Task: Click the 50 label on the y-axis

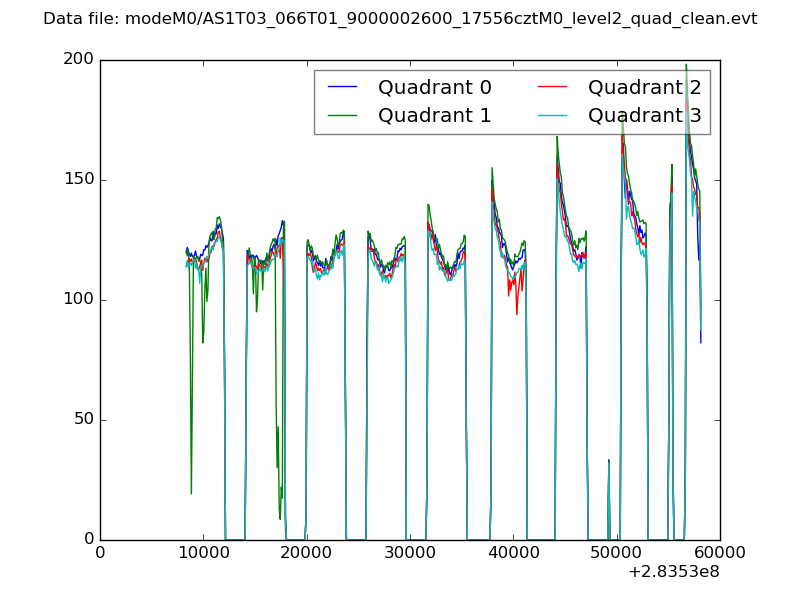Action: point(84,420)
